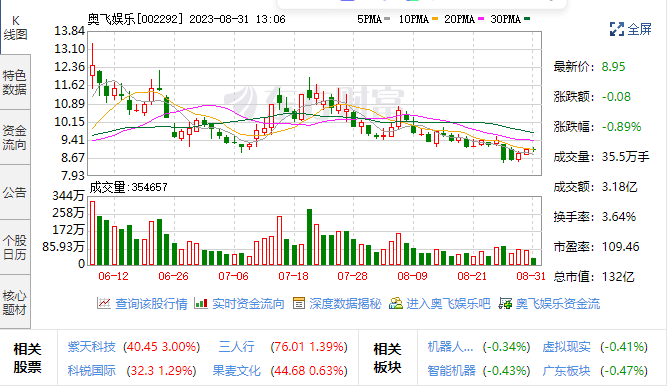Click the 344万 volume axis label
The width and height of the screenshot is (668, 388).
[x=68, y=195]
